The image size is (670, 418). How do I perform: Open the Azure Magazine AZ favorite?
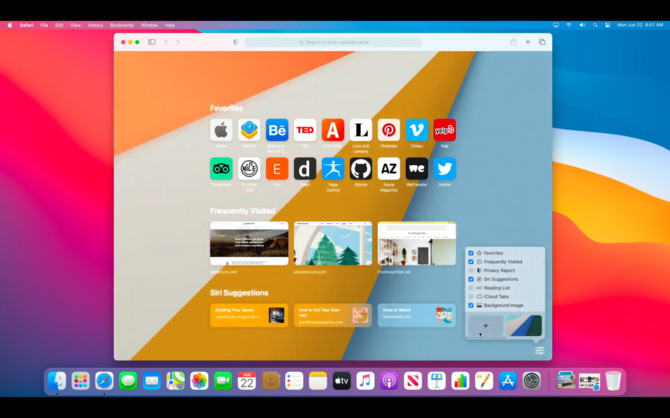388,168
